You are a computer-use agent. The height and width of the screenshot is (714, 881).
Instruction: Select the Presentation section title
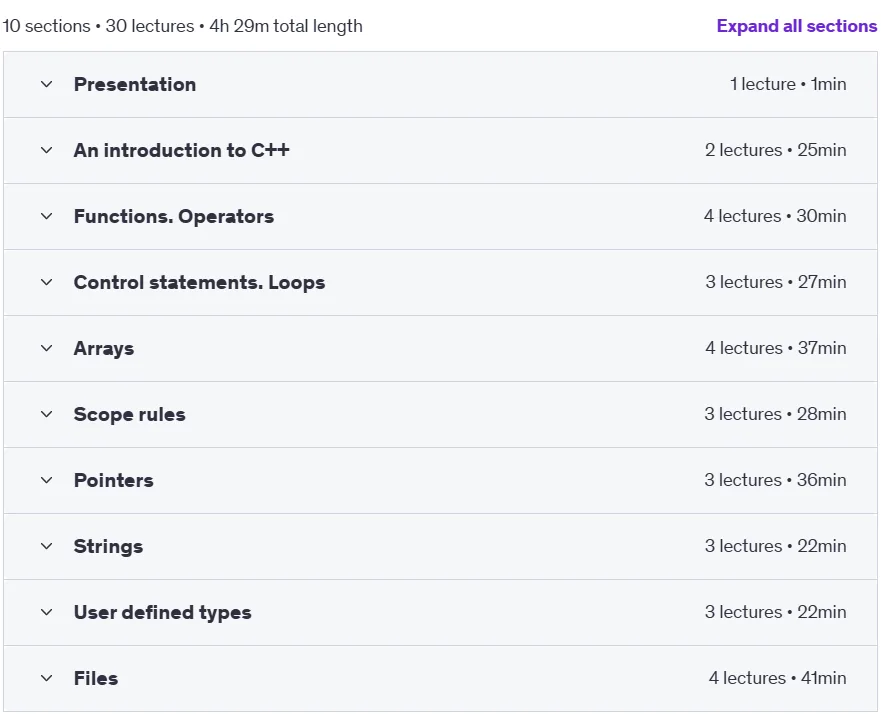click(135, 84)
